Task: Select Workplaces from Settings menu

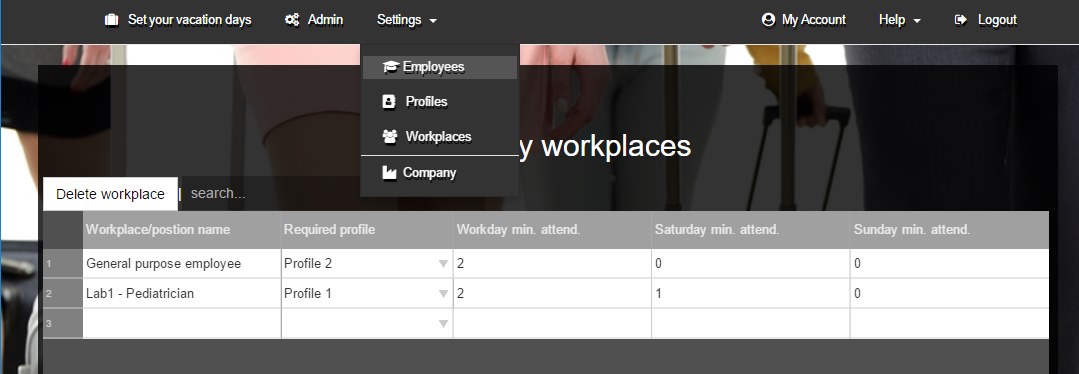Action: click(x=440, y=136)
